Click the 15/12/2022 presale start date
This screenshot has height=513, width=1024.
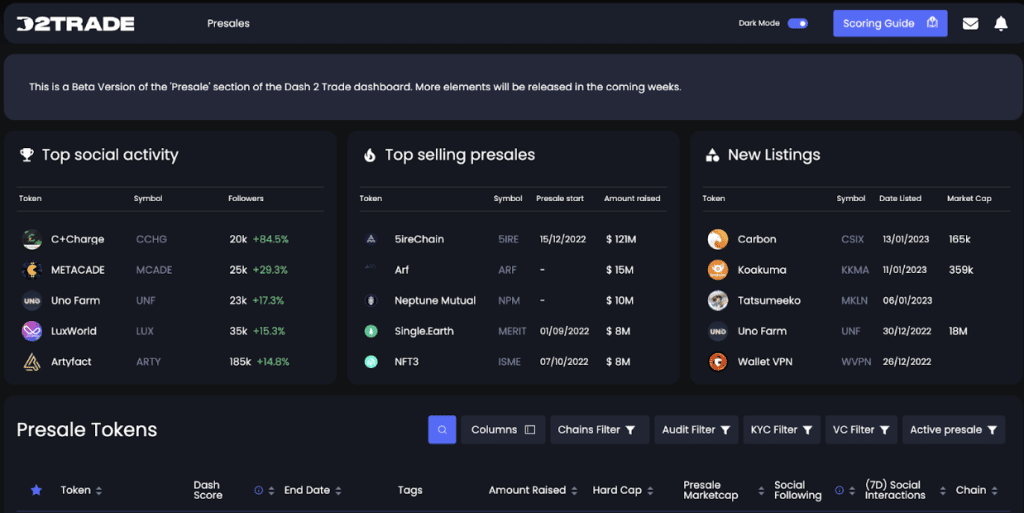coord(563,240)
